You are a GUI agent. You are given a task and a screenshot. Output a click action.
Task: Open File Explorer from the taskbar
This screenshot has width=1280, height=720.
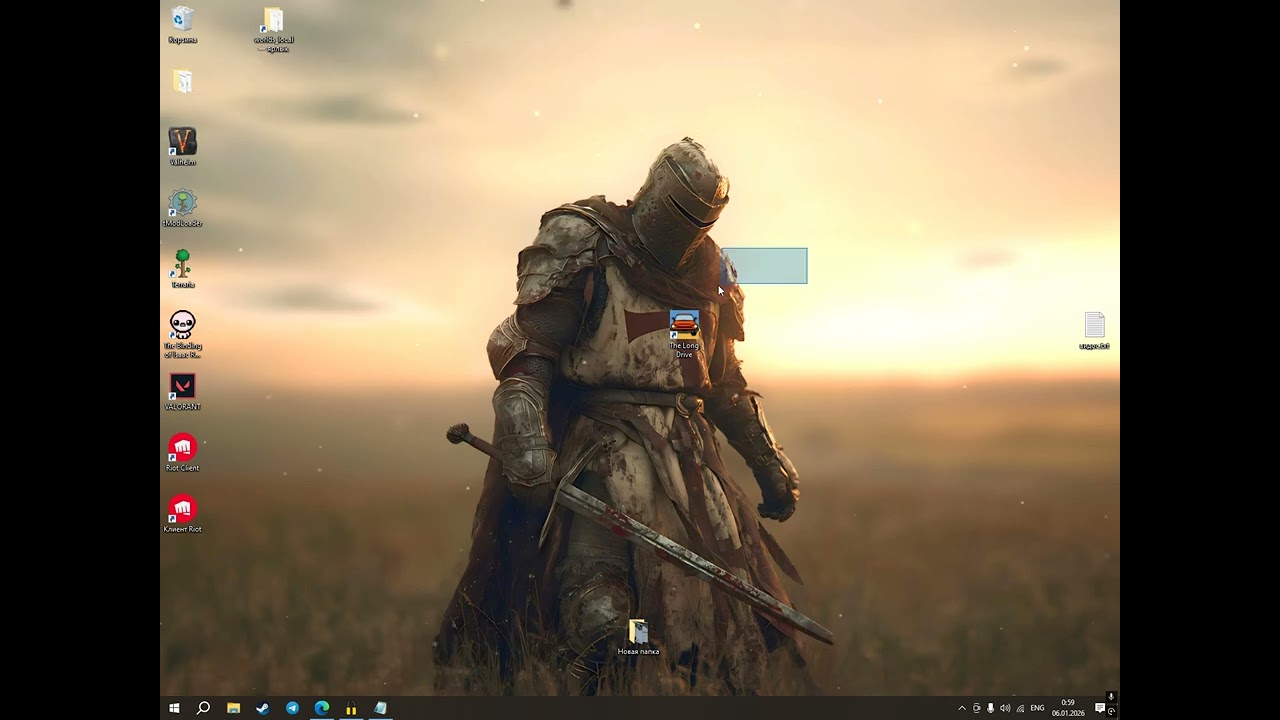(233, 708)
